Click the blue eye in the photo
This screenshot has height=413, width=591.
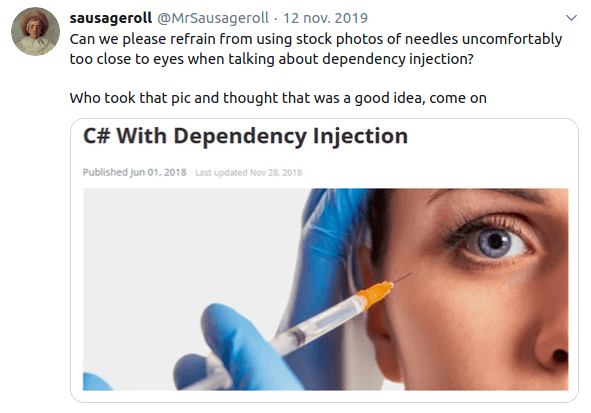pos(495,243)
